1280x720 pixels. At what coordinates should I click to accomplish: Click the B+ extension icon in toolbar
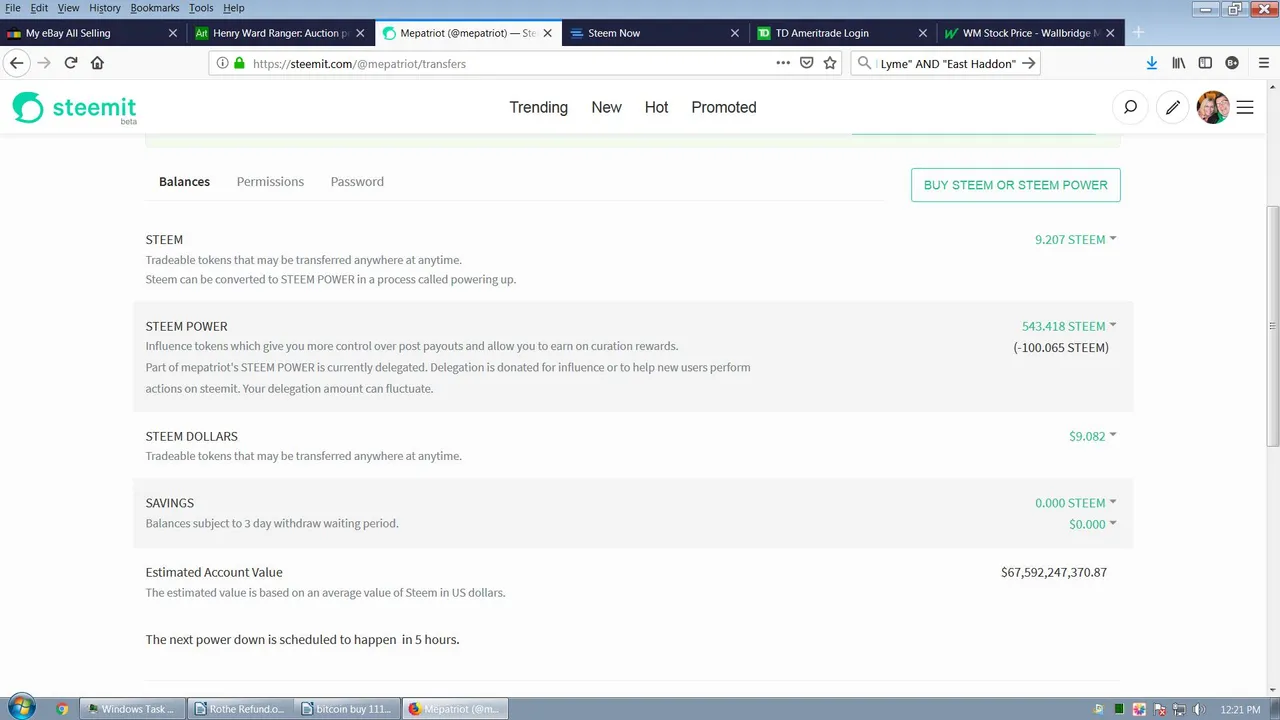click(x=1232, y=63)
